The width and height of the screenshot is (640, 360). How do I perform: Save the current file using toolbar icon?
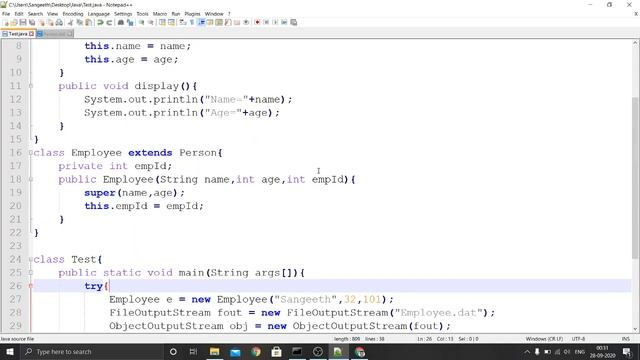click(x=23, y=22)
